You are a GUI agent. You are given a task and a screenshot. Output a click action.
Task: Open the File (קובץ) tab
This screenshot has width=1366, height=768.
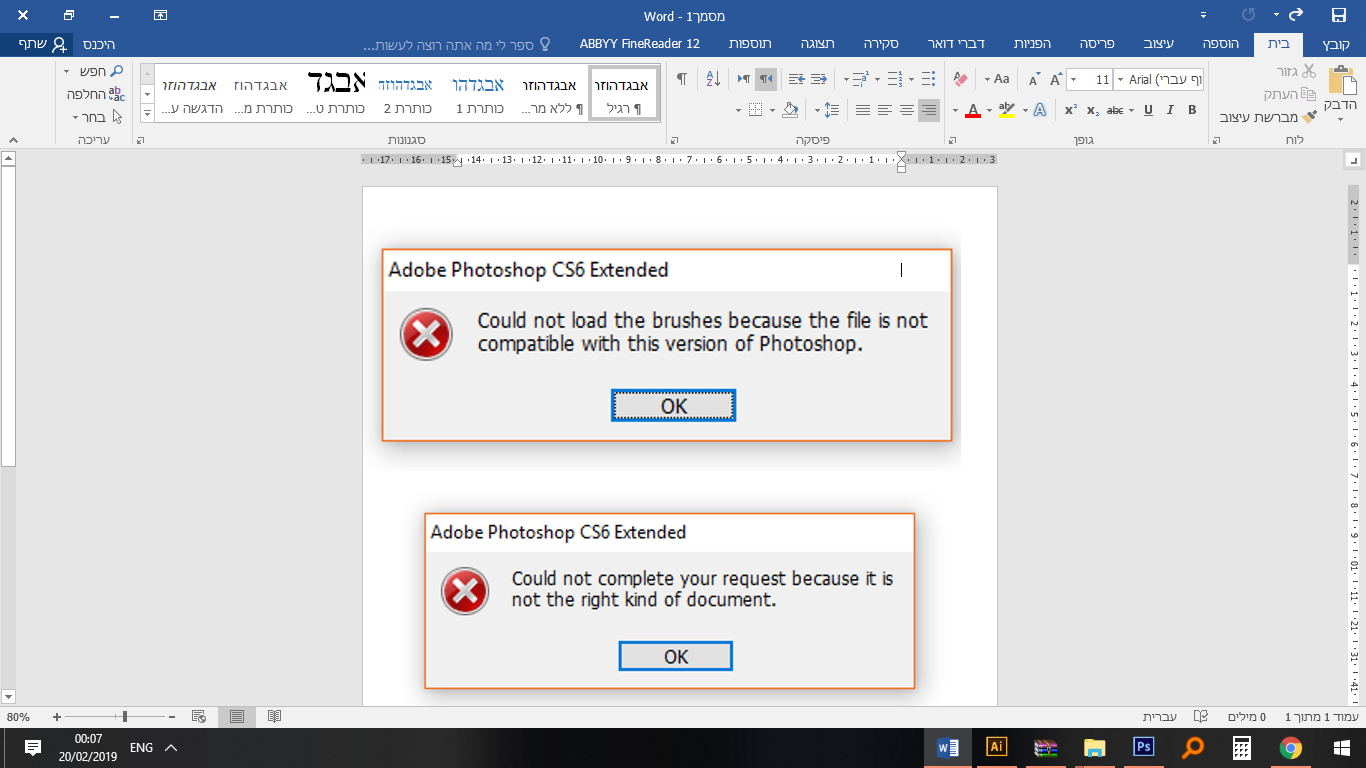pos(1337,44)
